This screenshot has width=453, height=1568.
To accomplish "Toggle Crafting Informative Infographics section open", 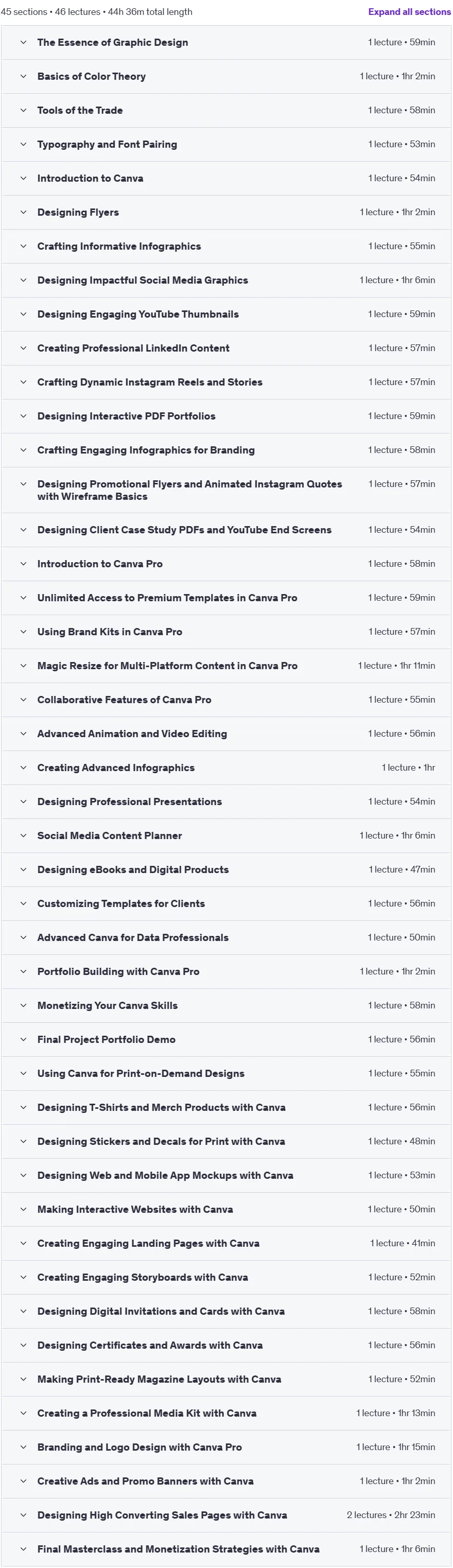I will pyautogui.click(x=226, y=247).
